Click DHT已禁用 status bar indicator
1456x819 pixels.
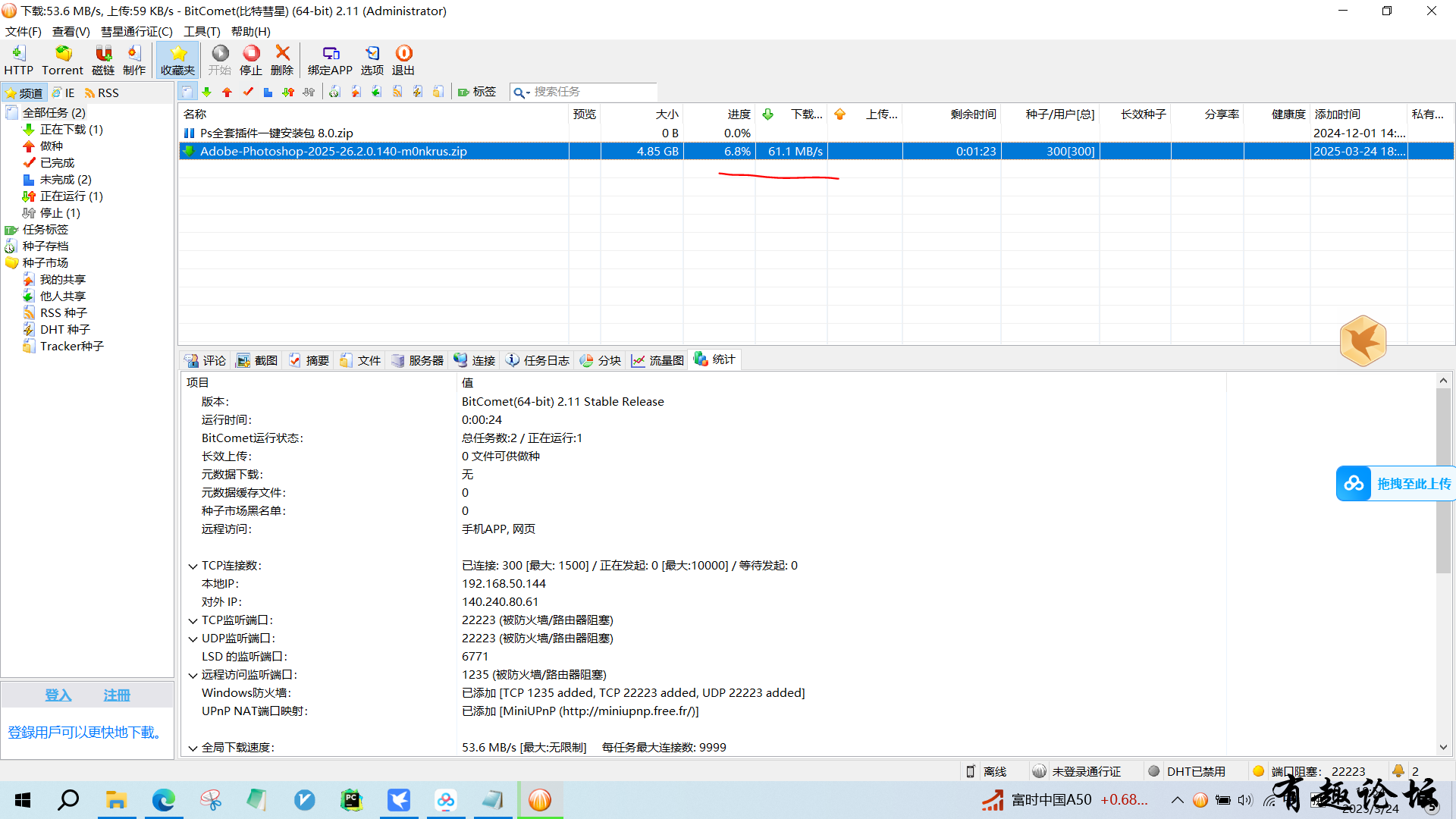click(1187, 771)
